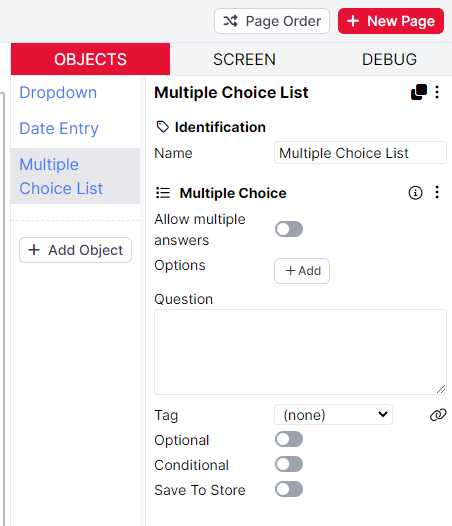The height and width of the screenshot is (526, 452).
Task: Open the Tag dropdown set to (none)
Action: (334, 415)
